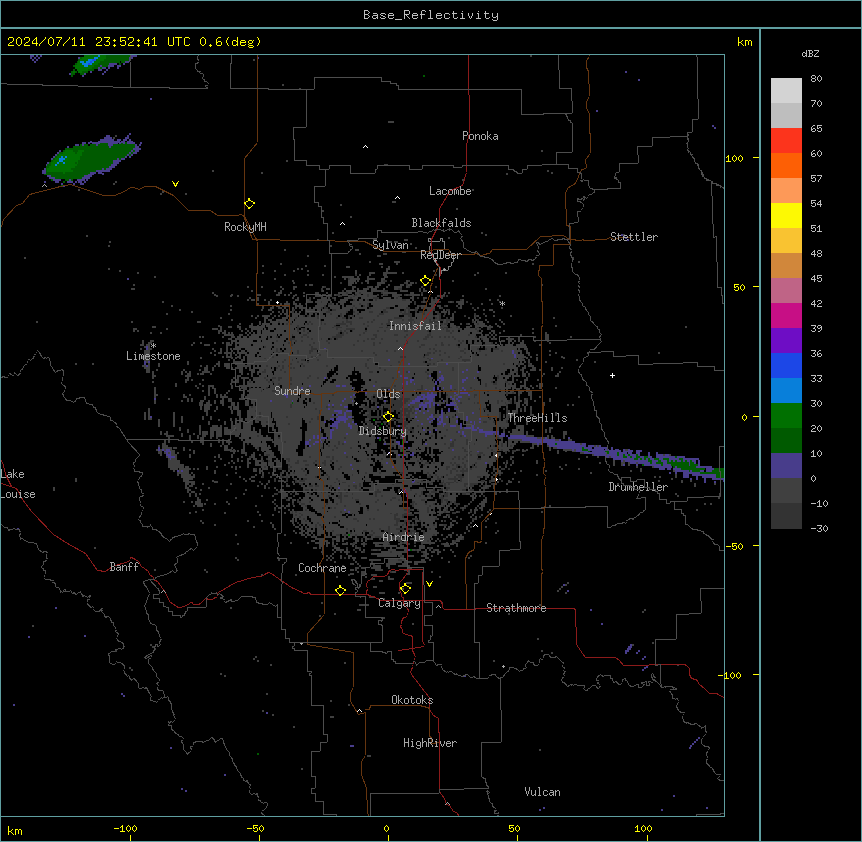Click the white plus marker west of Drumheller
862x842 pixels.
(612, 375)
